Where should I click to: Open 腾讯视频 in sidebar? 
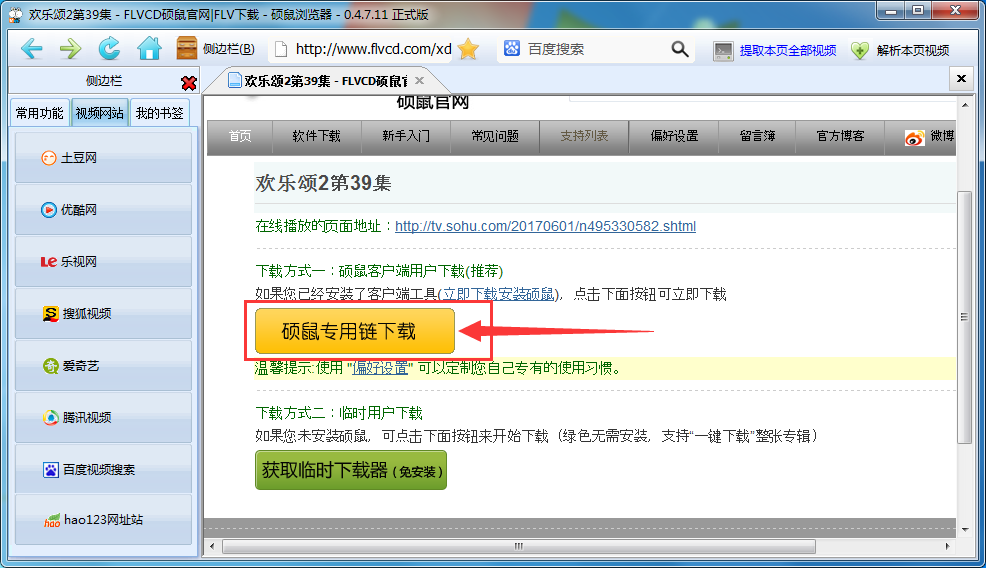tap(103, 417)
